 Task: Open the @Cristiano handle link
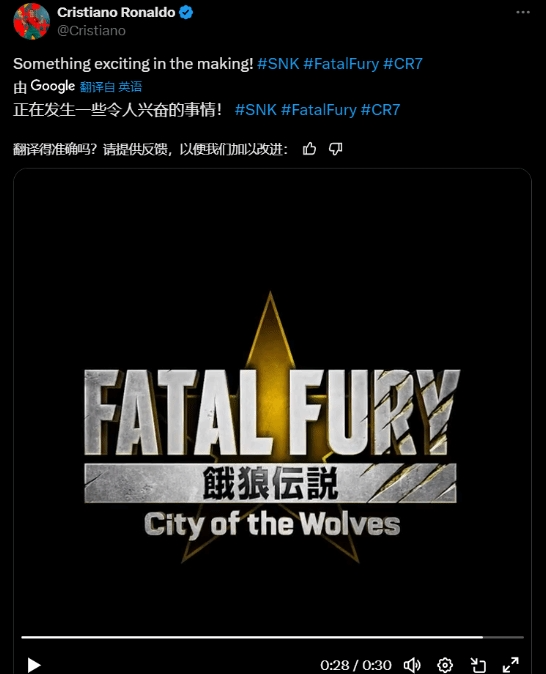tap(91, 31)
